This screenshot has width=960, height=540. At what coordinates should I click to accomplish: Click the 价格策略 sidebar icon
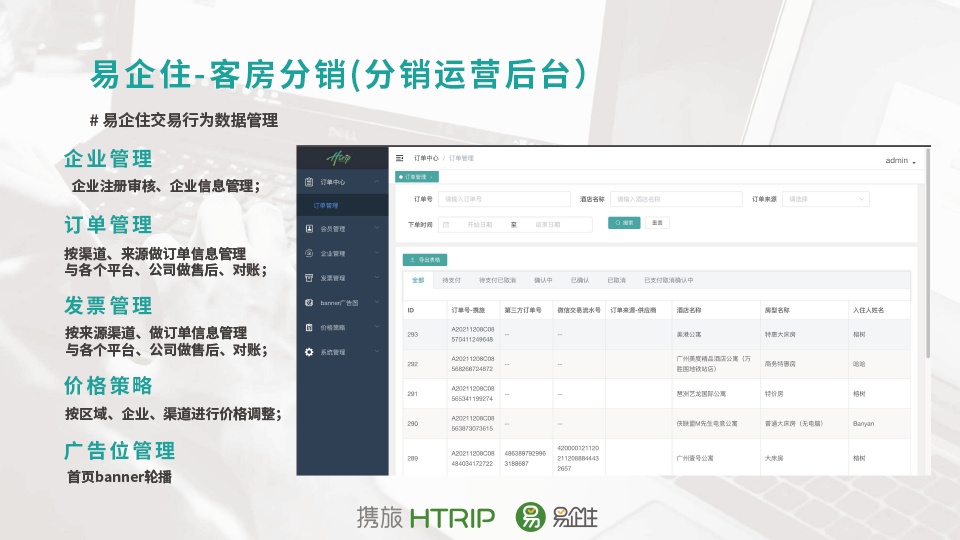click(309, 328)
